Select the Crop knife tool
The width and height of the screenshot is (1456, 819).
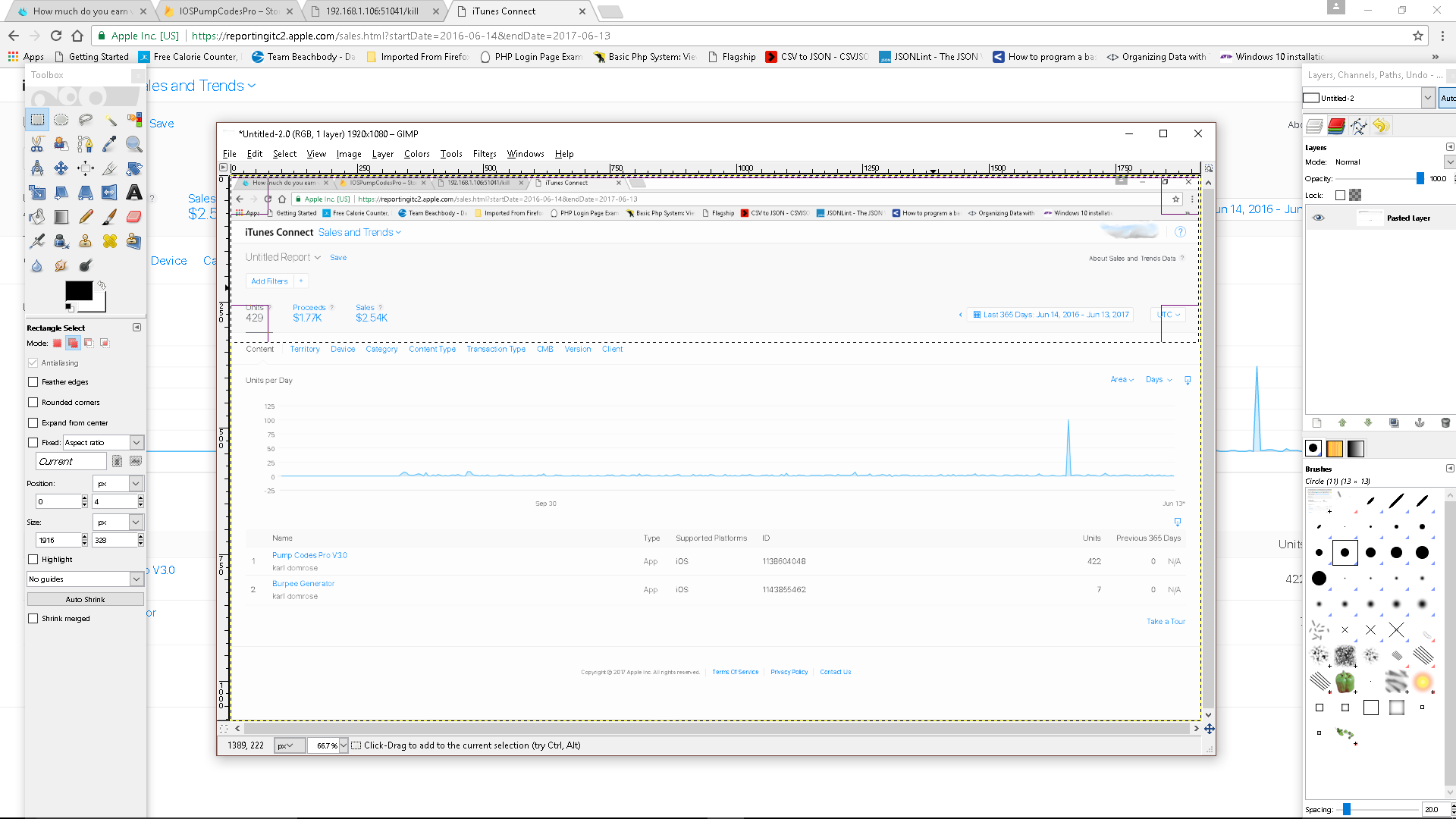pyautogui.click(x=110, y=168)
